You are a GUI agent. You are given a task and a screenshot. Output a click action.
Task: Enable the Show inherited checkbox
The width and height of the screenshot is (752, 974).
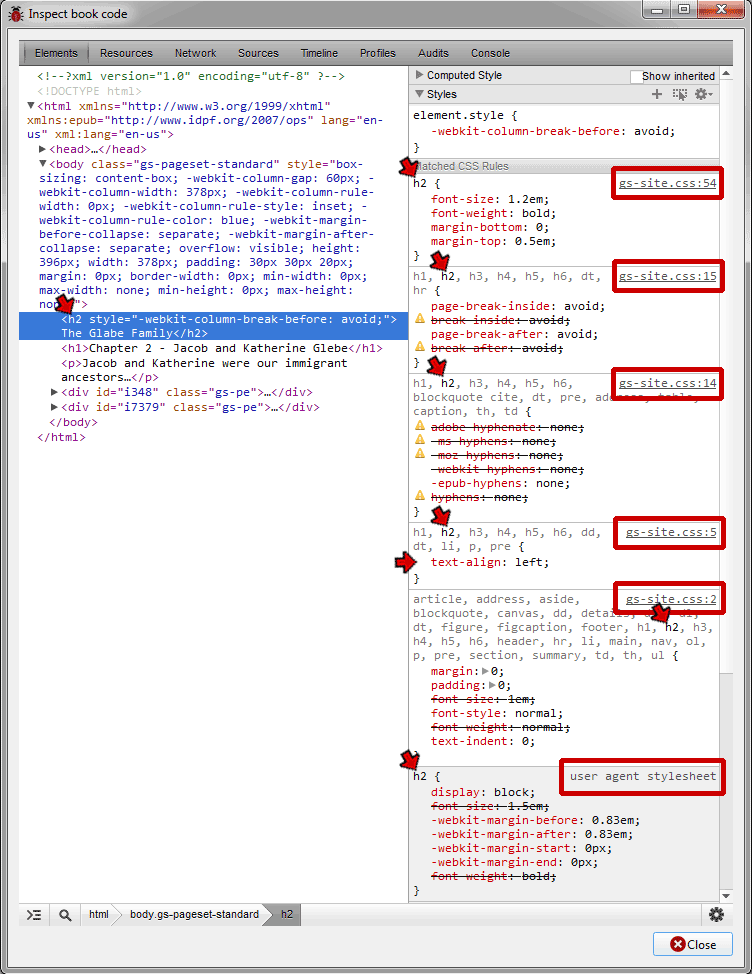point(636,76)
